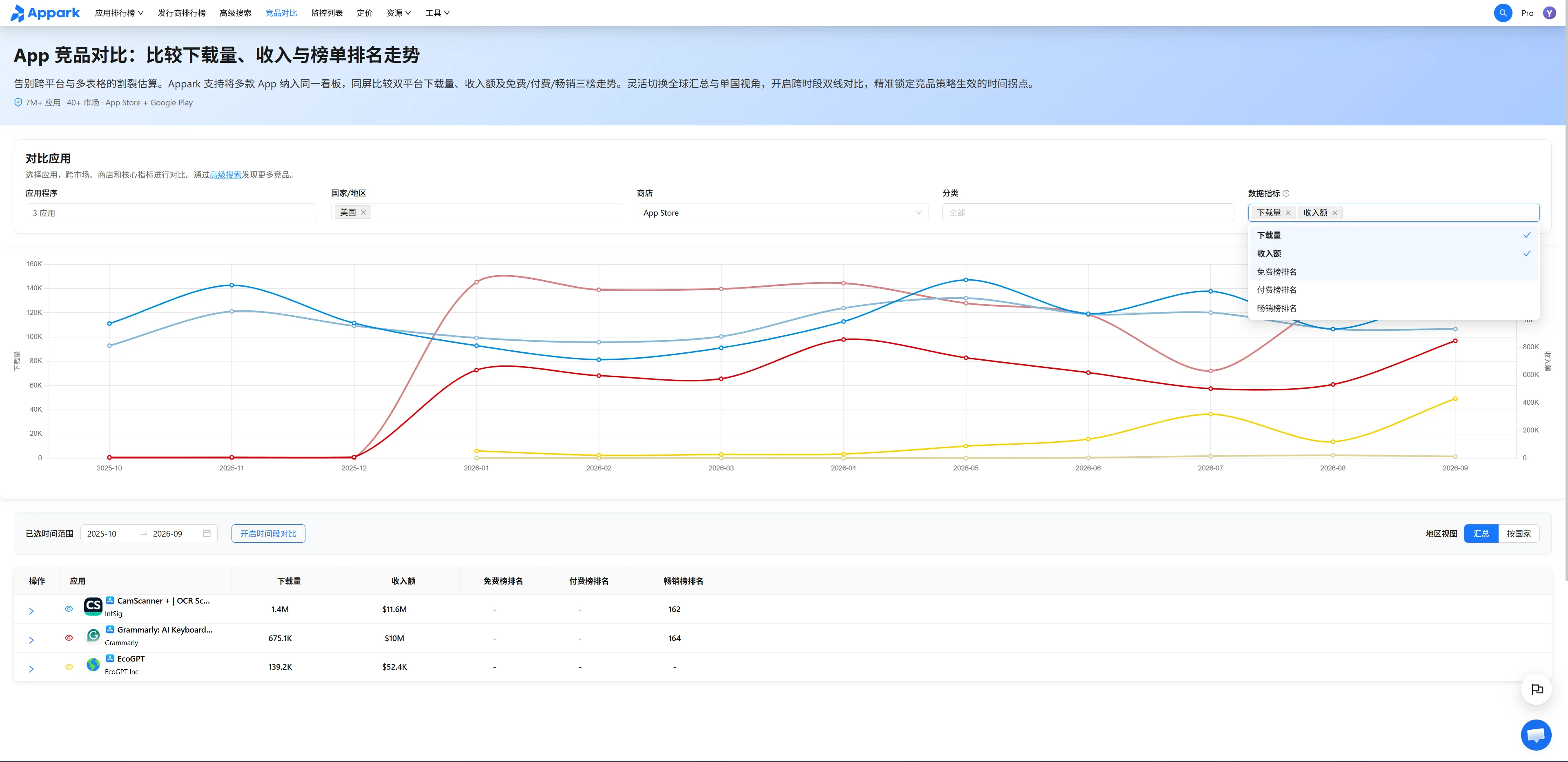Open the feedback flag floating button
This screenshot has height=762, width=1568.
[x=1536, y=689]
